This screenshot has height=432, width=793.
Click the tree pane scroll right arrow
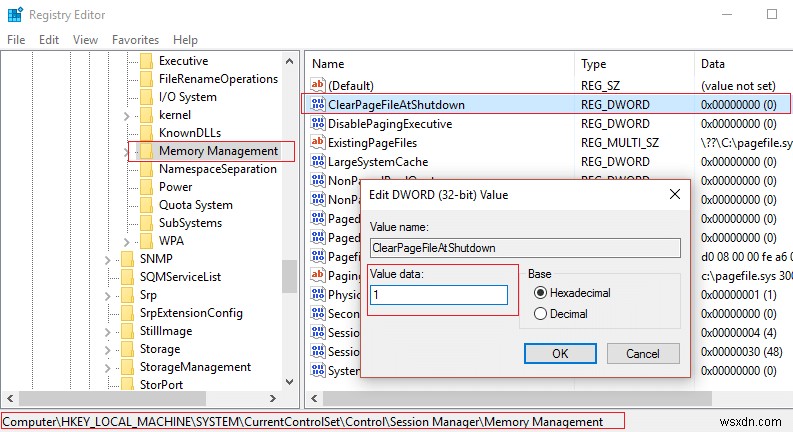[273, 398]
